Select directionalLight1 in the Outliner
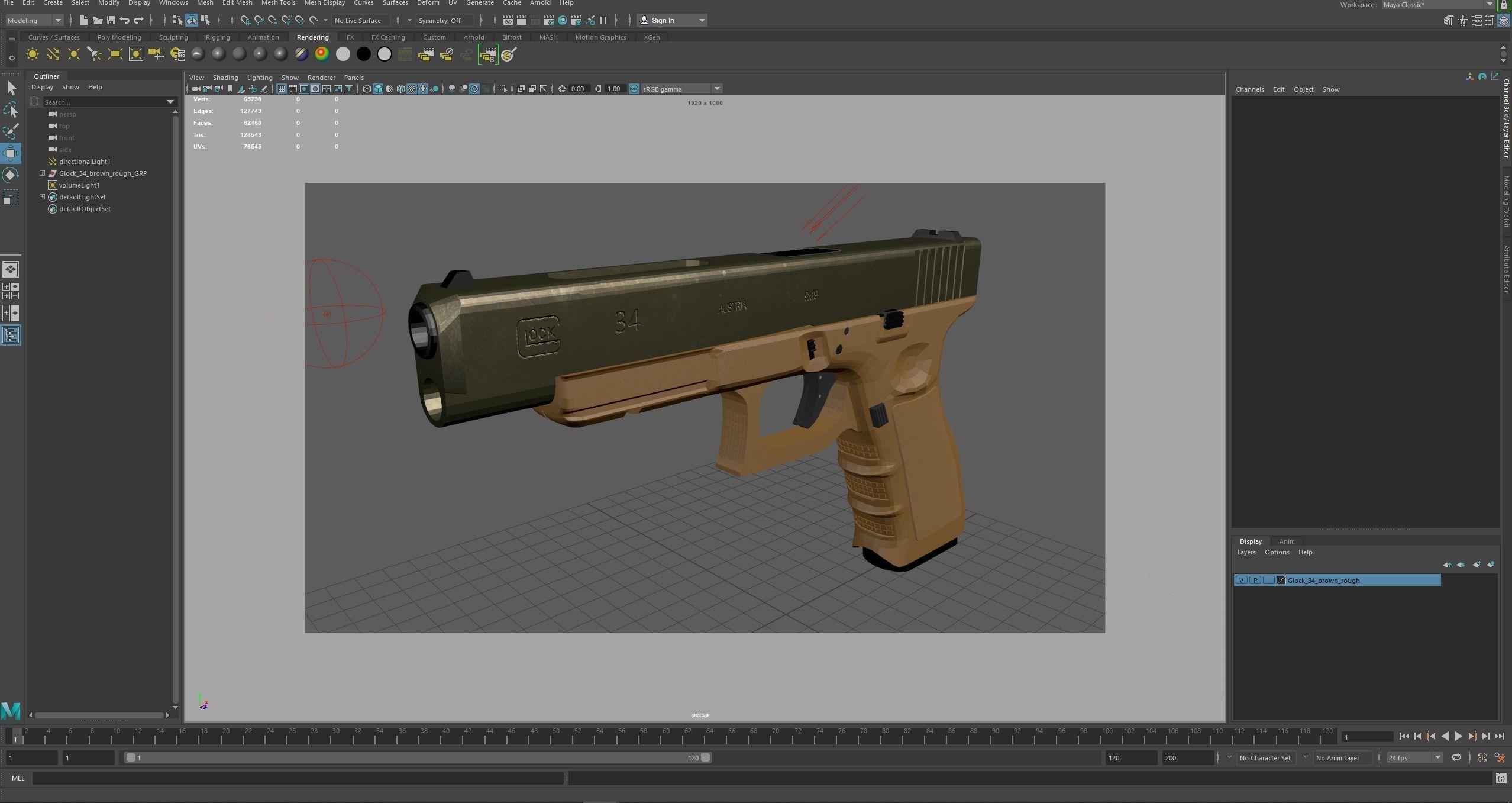This screenshot has width=1512, height=803. click(x=84, y=162)
